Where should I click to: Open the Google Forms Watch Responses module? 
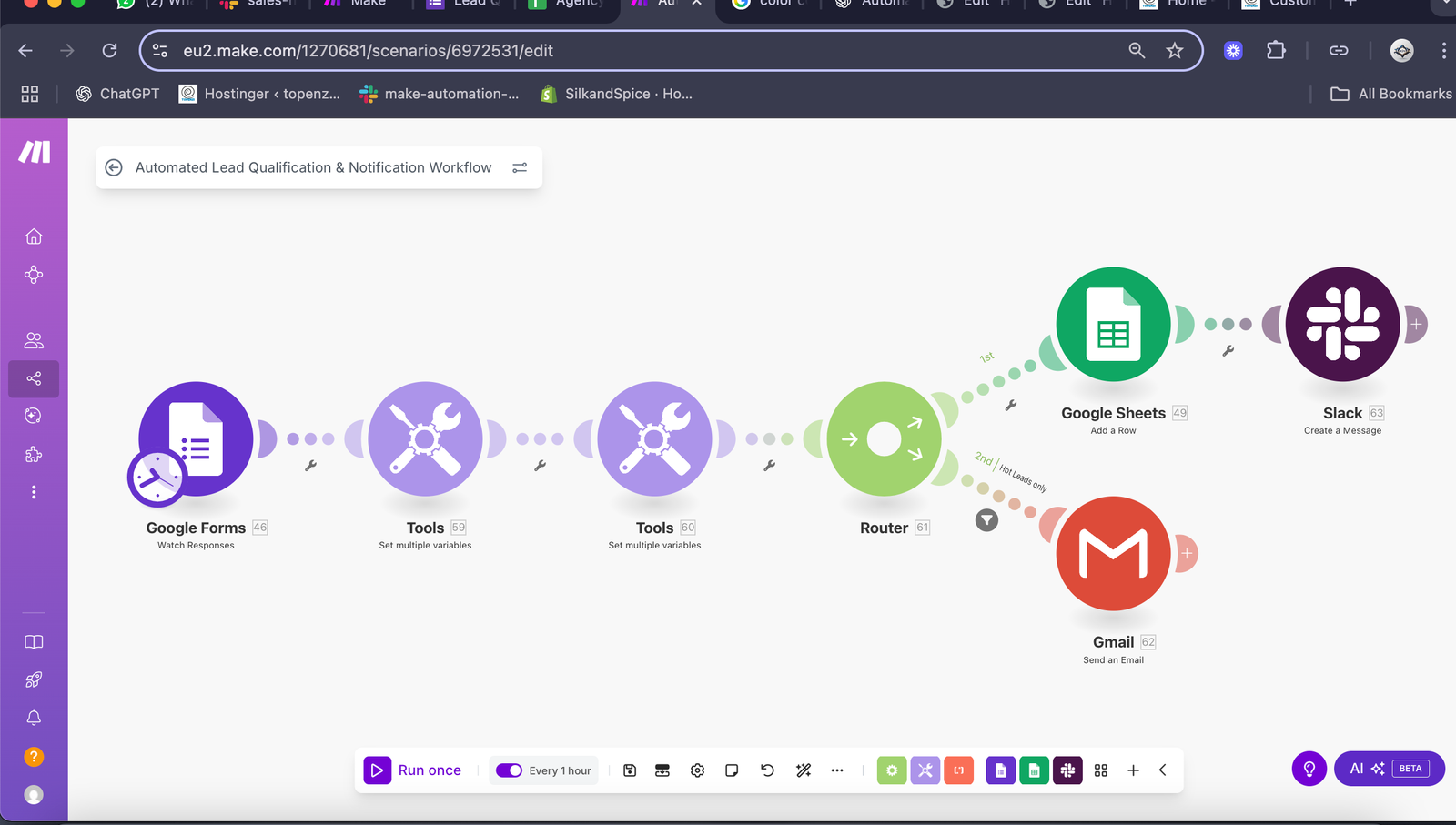coord(196,438)
